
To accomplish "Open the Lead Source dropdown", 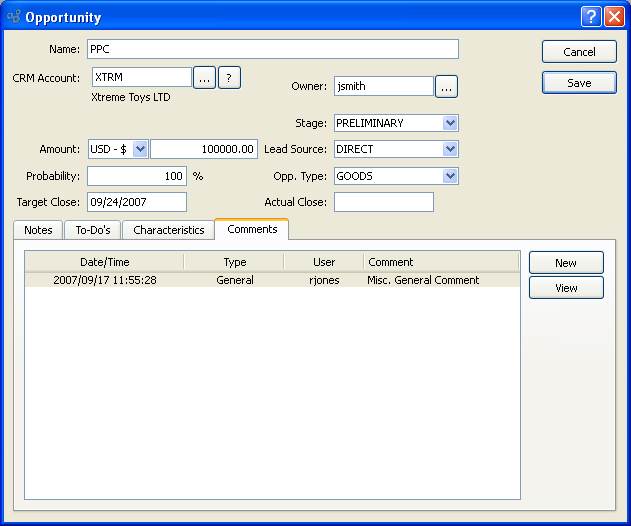I will (x=450, y=149).
